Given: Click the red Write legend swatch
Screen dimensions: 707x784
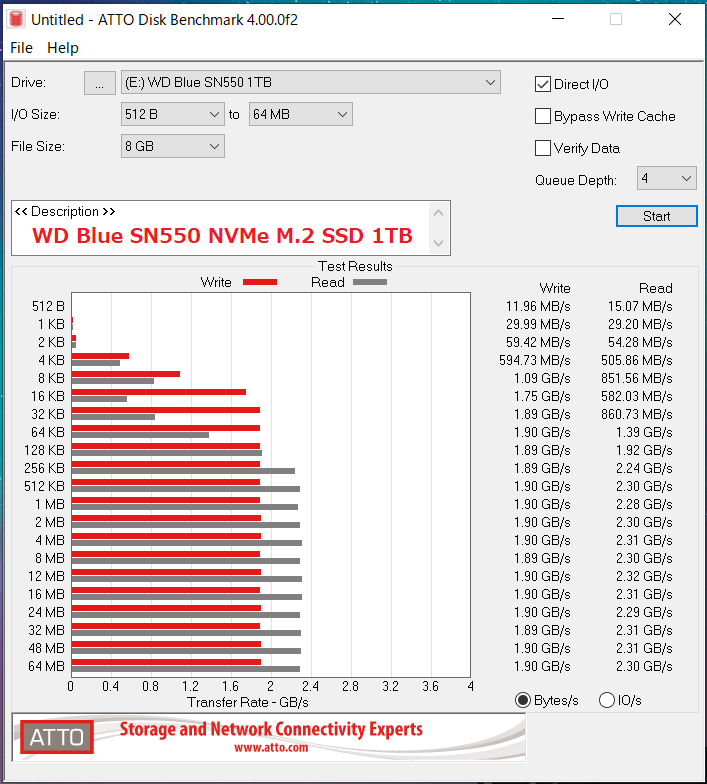Looking at the screenshot, I should tap(260, 282).
